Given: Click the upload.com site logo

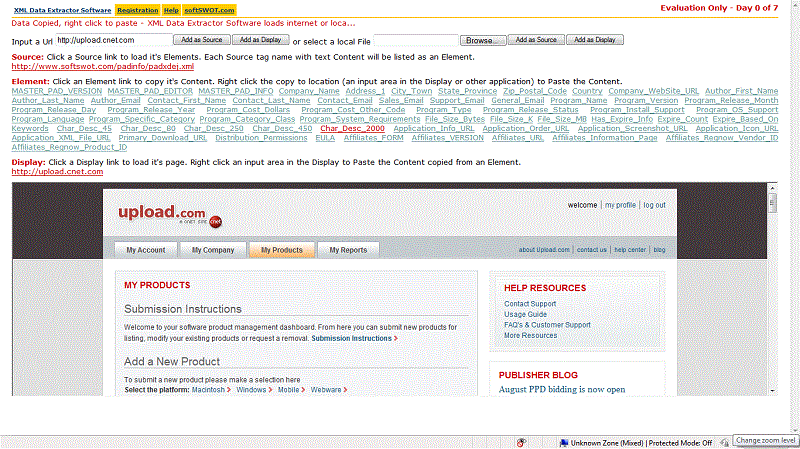Looking at the screenshot, I should tap(162, 212).
